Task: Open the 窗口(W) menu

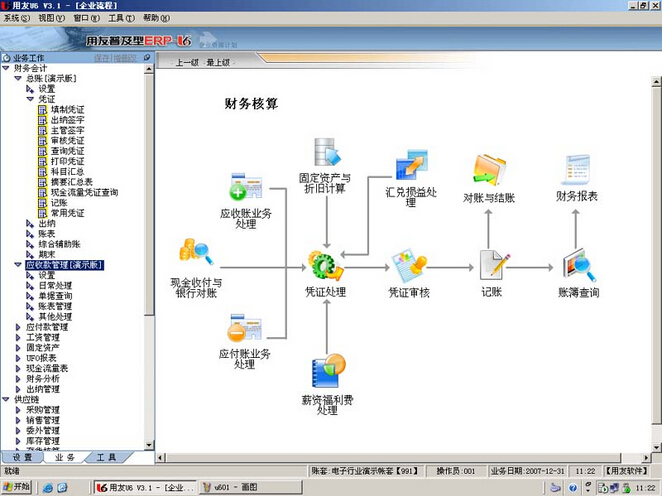Action: point(87,18)
